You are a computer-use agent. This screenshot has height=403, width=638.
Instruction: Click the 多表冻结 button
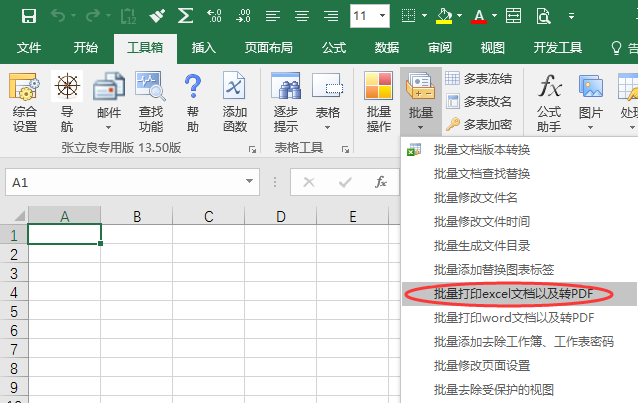478,78
